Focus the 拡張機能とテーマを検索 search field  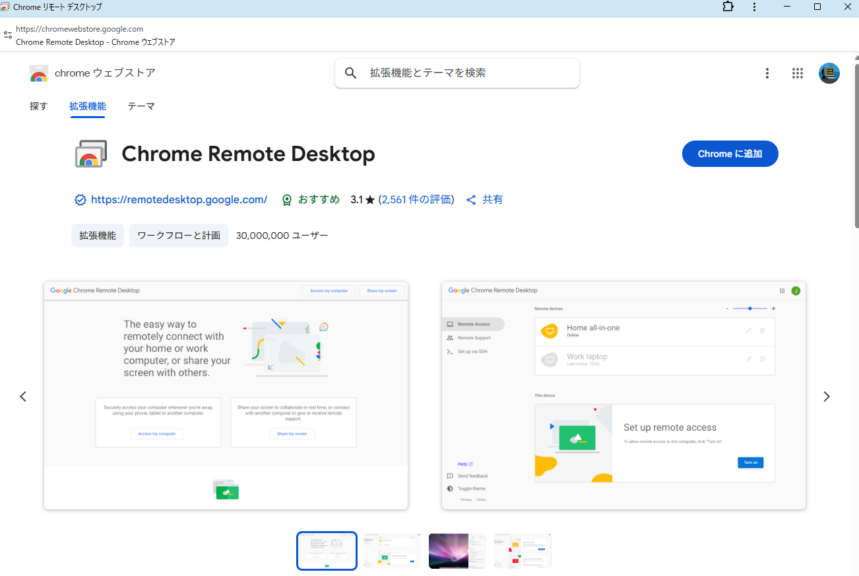click(x=457, y=73)
